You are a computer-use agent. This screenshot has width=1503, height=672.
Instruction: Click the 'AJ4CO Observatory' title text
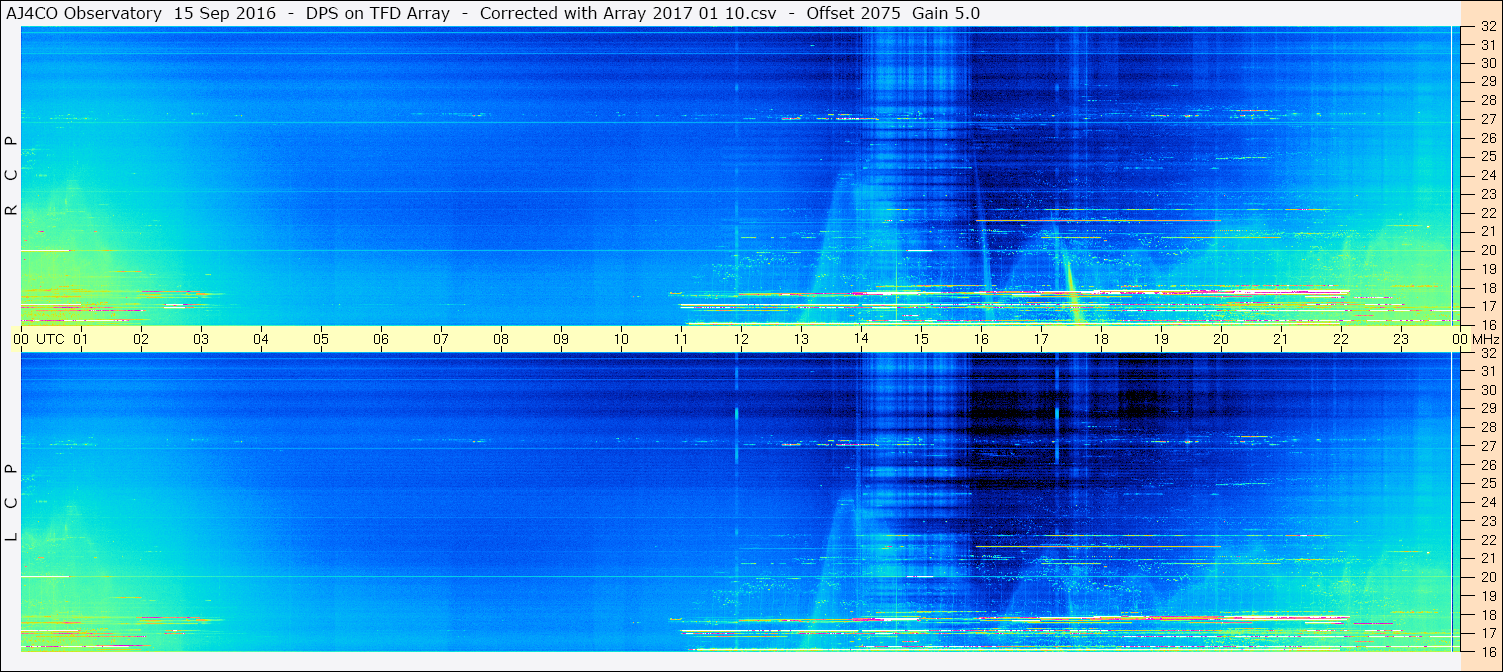(86, 13)
